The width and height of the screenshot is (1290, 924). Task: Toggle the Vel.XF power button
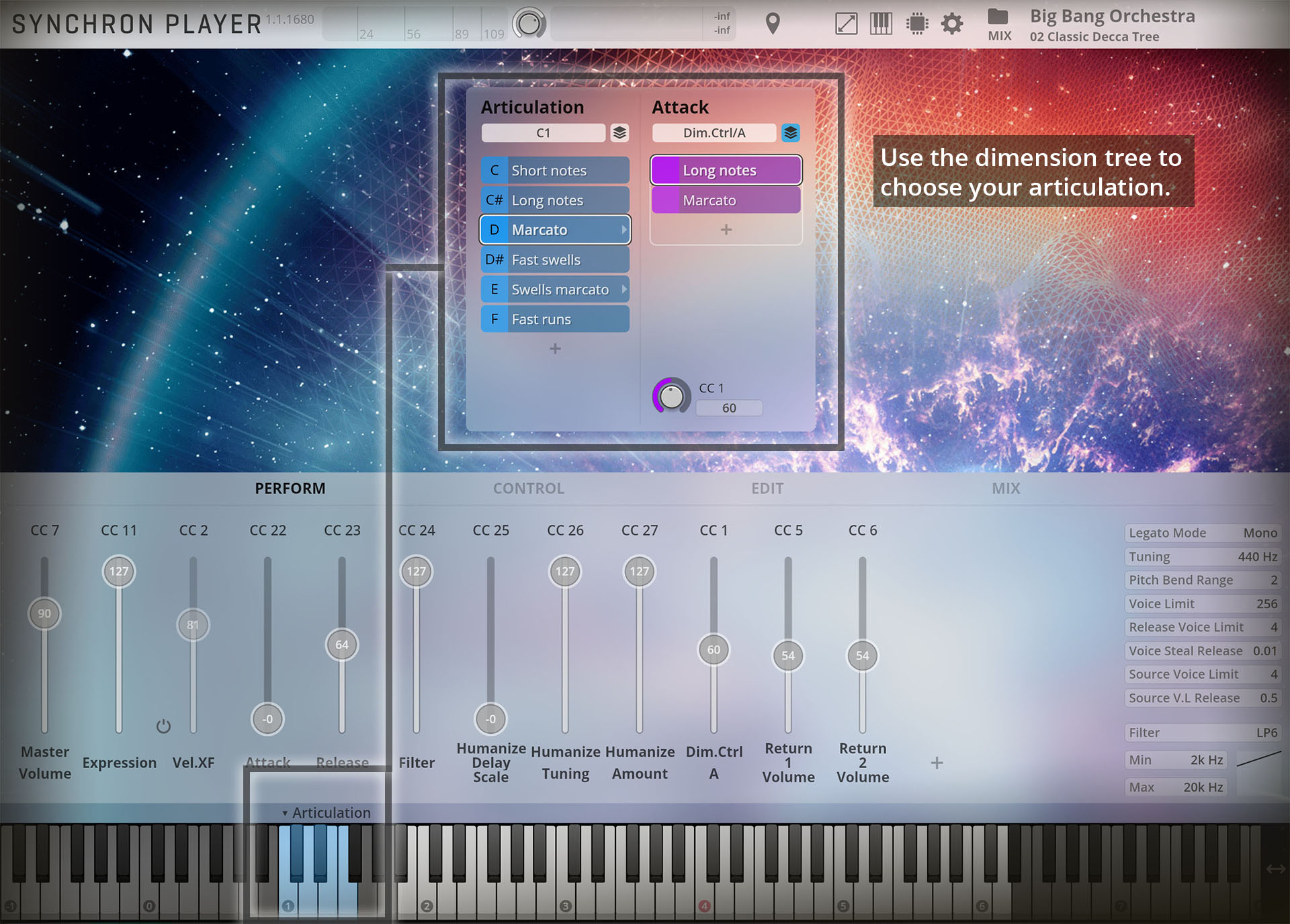[x=163, y=726]
